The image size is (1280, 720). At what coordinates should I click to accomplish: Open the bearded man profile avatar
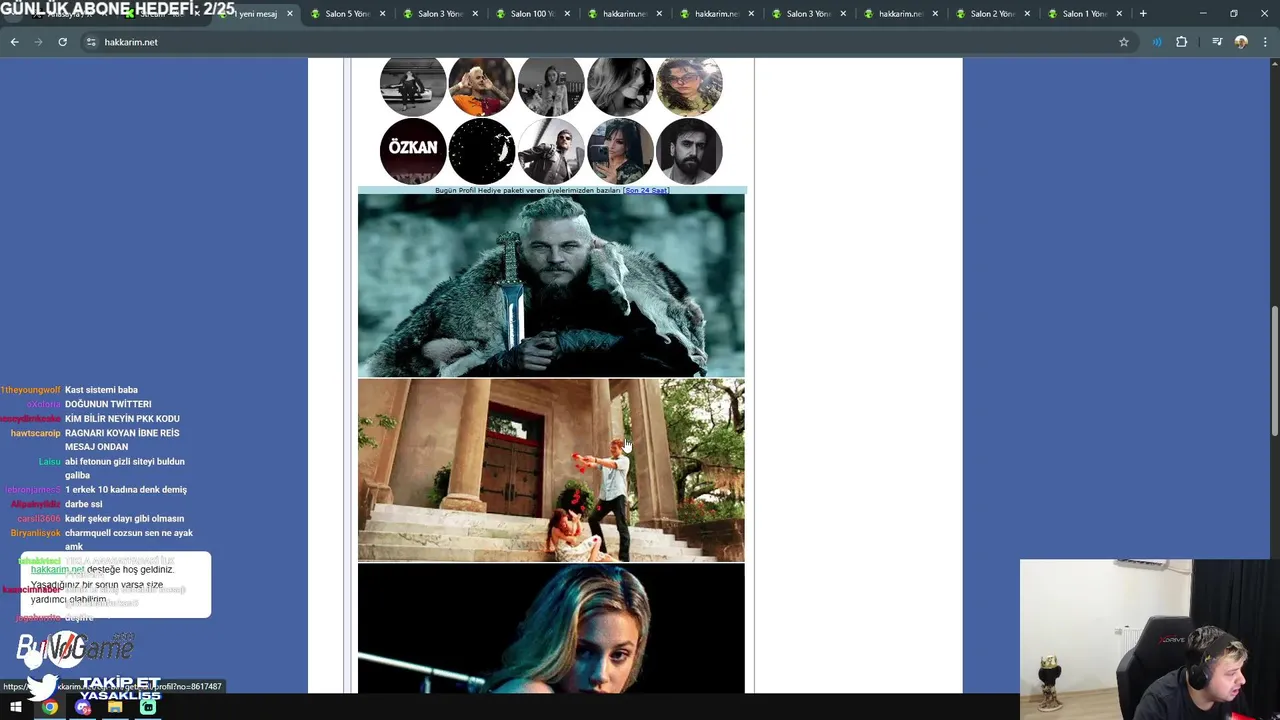(689, 151)
